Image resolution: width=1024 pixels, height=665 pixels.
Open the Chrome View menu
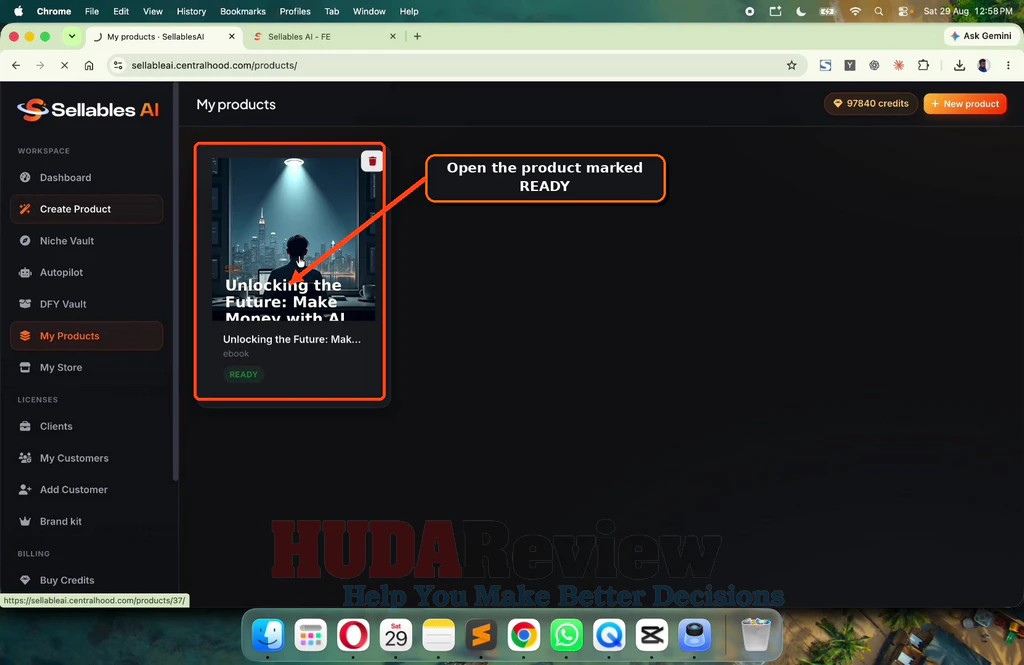pyautogui.click(x=153, y=11)
